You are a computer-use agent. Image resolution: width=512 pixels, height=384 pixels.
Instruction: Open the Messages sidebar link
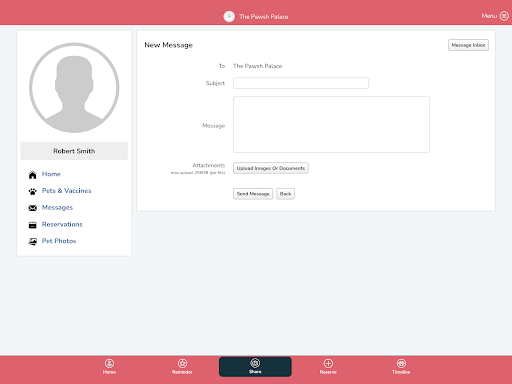point(57,207)
